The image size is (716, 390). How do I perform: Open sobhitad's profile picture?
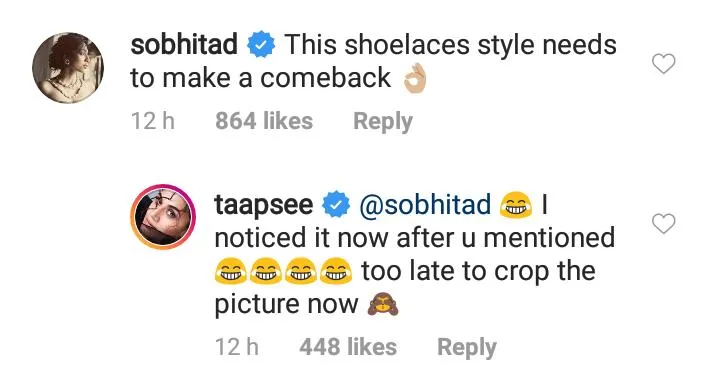tap(68, 68)
